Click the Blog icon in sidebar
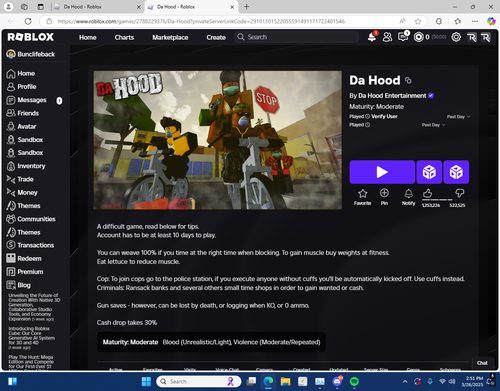The image size is (500, 391). tap(11, 285)
